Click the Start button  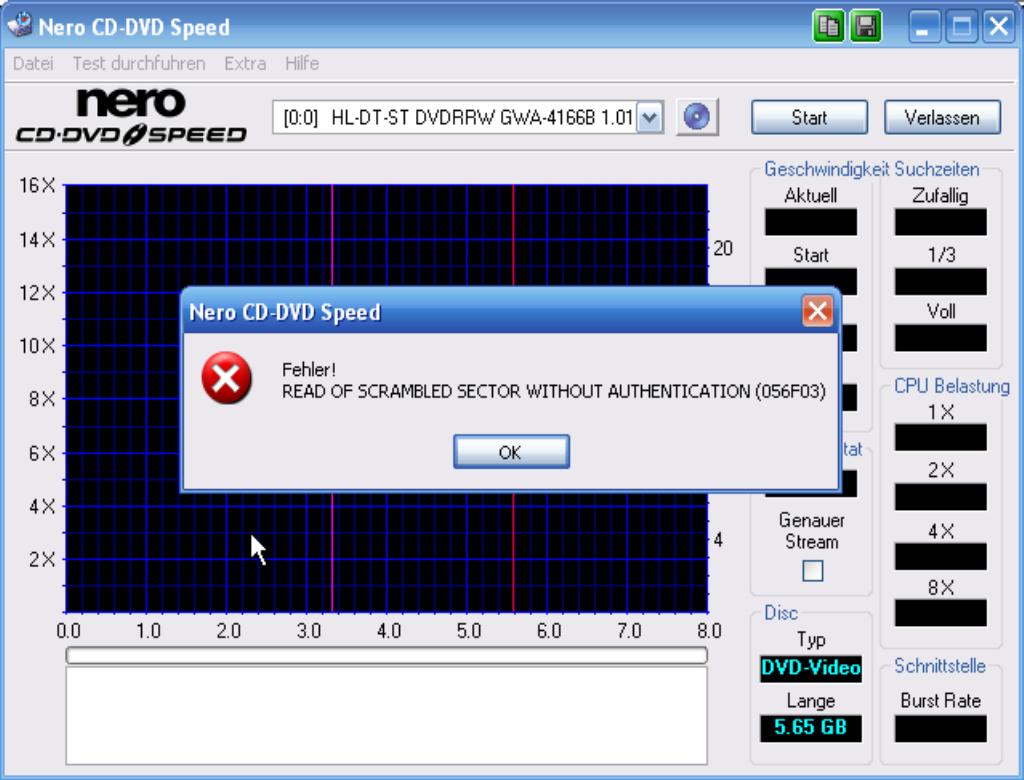click(x=809, y=118)
